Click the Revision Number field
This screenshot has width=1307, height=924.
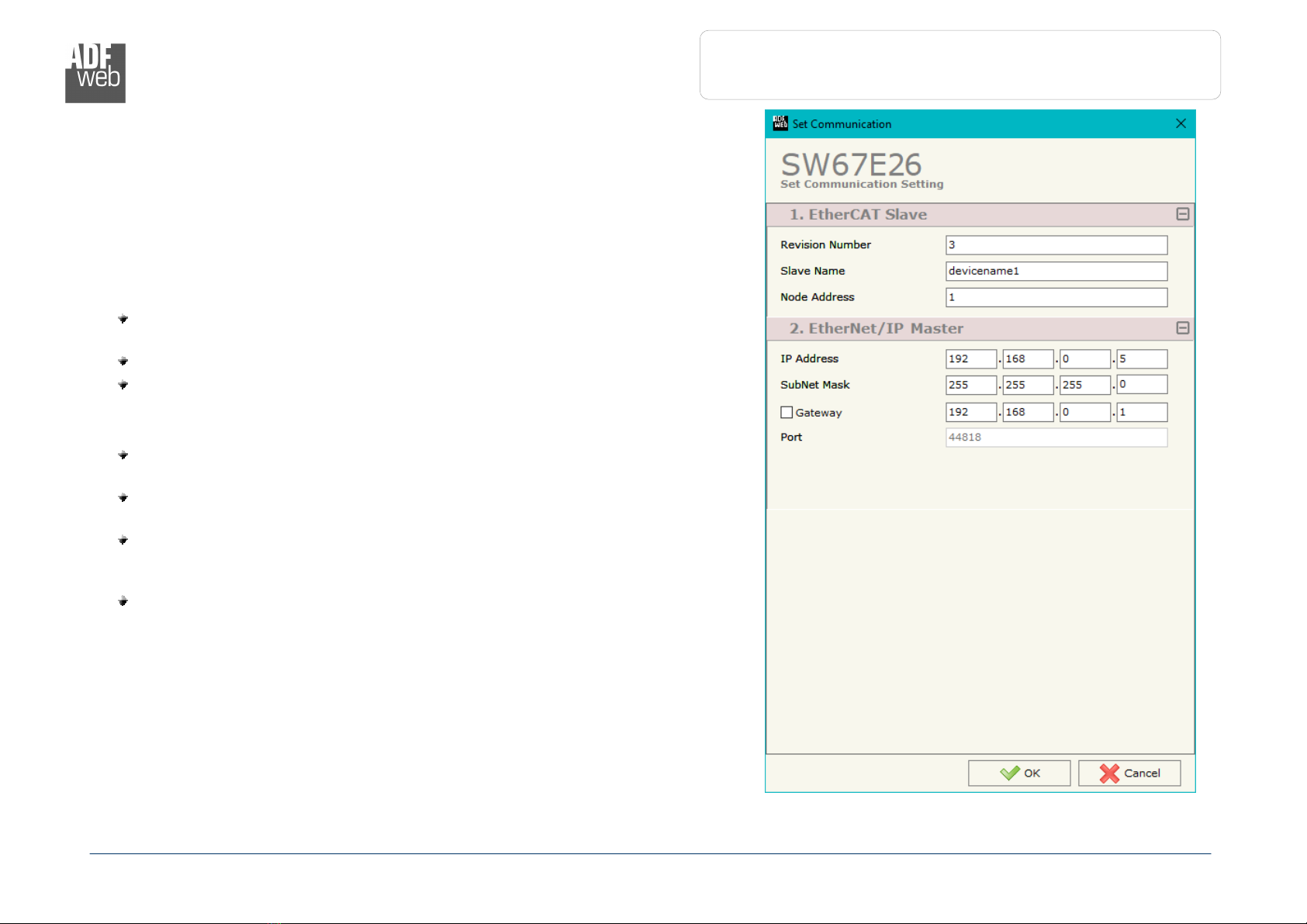click(1056, 245)
